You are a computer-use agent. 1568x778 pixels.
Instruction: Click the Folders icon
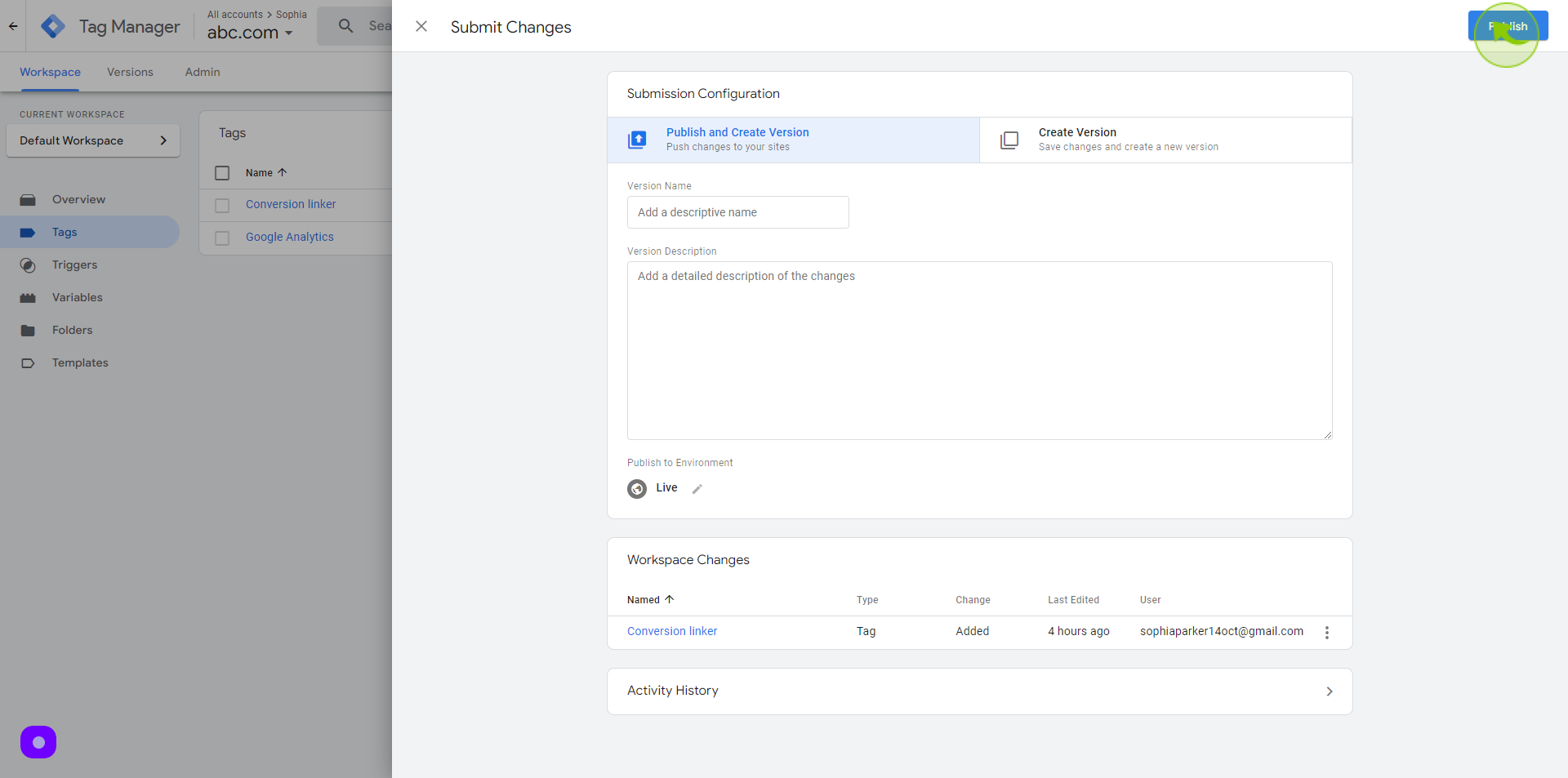coord(28,331)
